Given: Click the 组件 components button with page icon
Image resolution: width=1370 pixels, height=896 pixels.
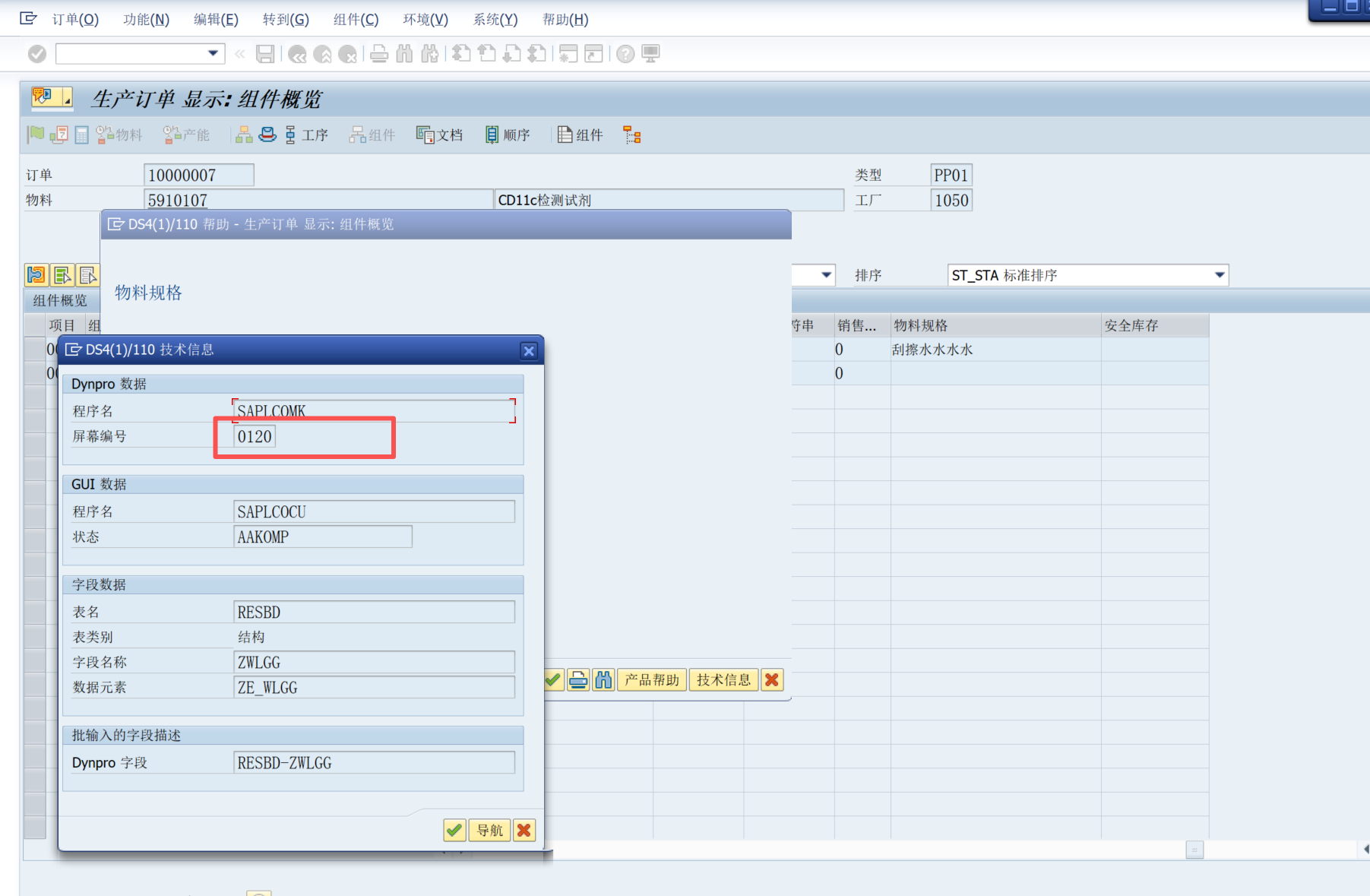Looking at the screenshot, I should 581,135.
